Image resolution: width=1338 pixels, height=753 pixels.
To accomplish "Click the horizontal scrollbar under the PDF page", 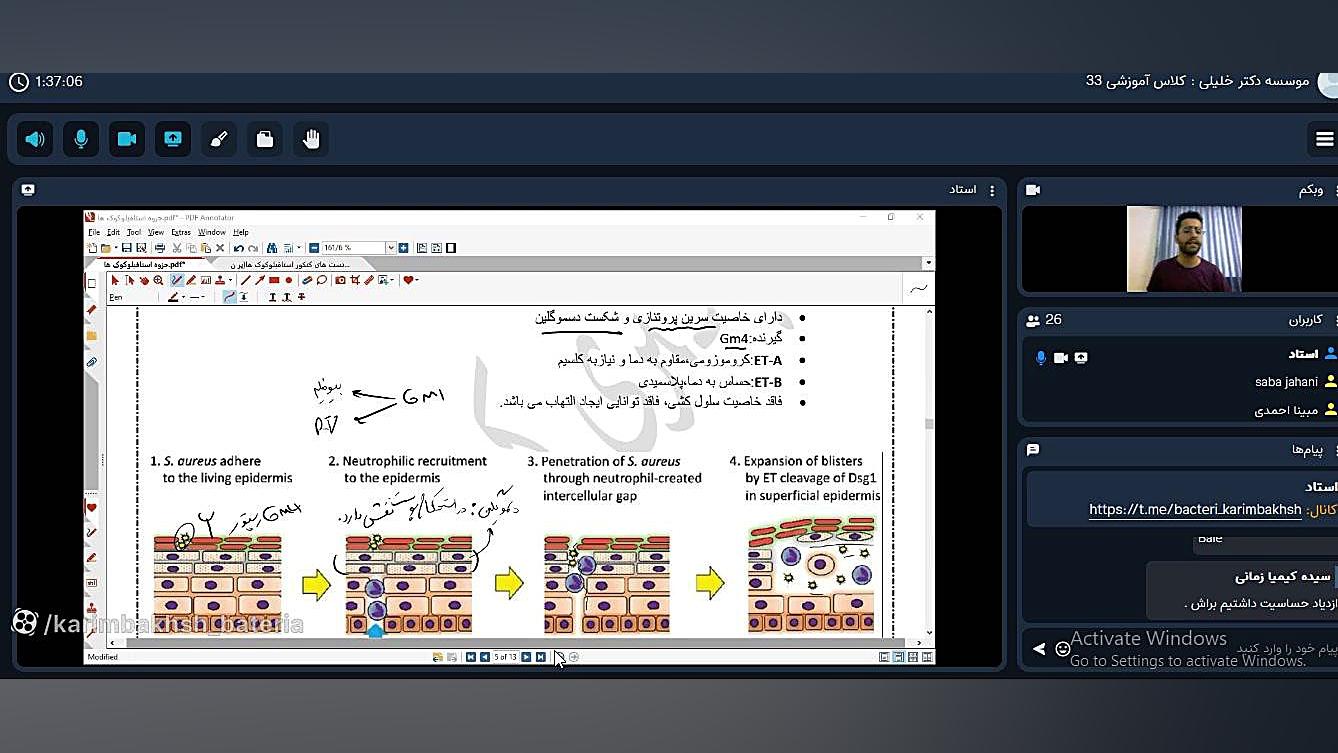I will 500,643.
